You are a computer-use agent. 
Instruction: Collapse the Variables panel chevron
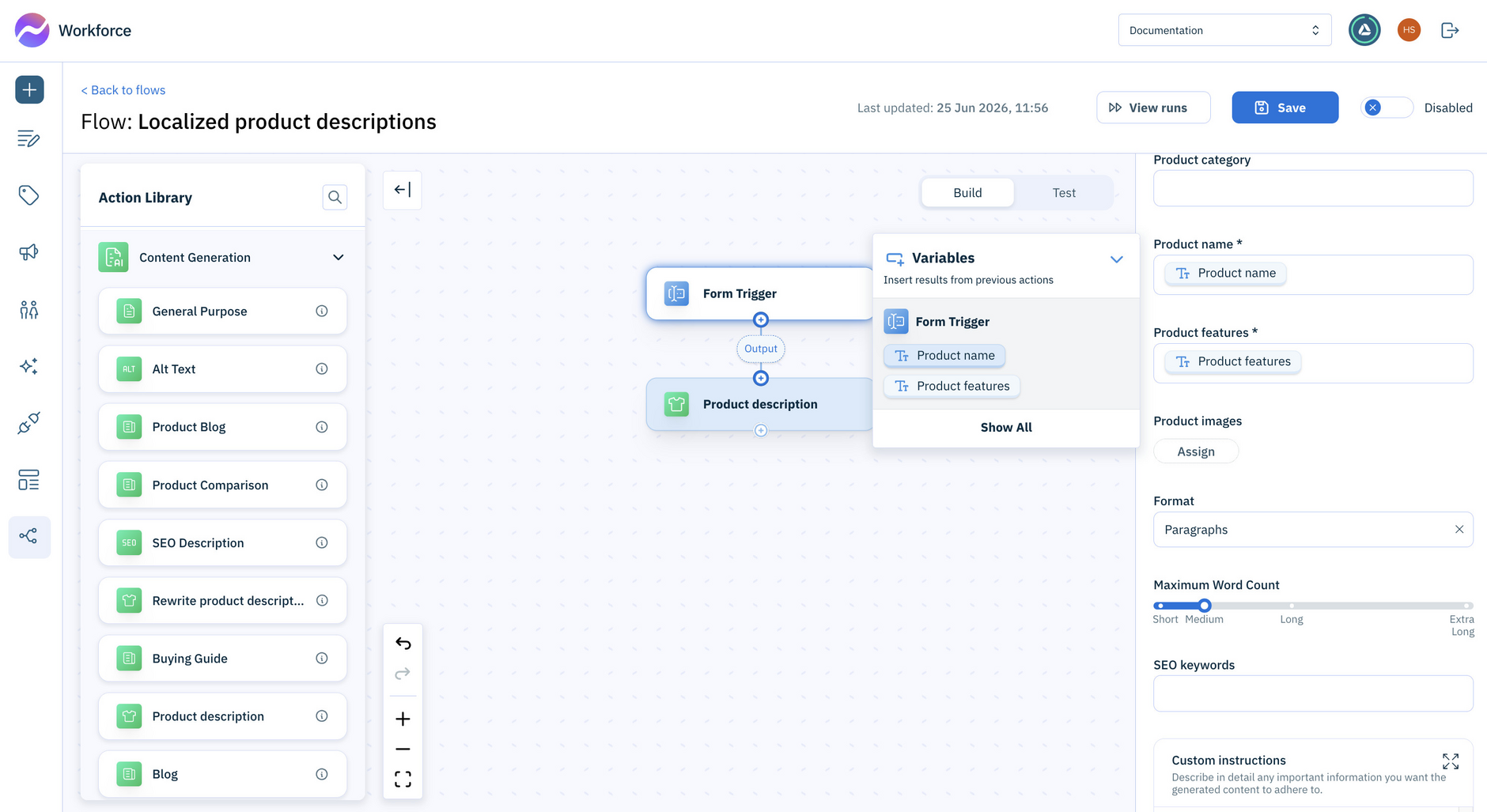pos(1116,259)
